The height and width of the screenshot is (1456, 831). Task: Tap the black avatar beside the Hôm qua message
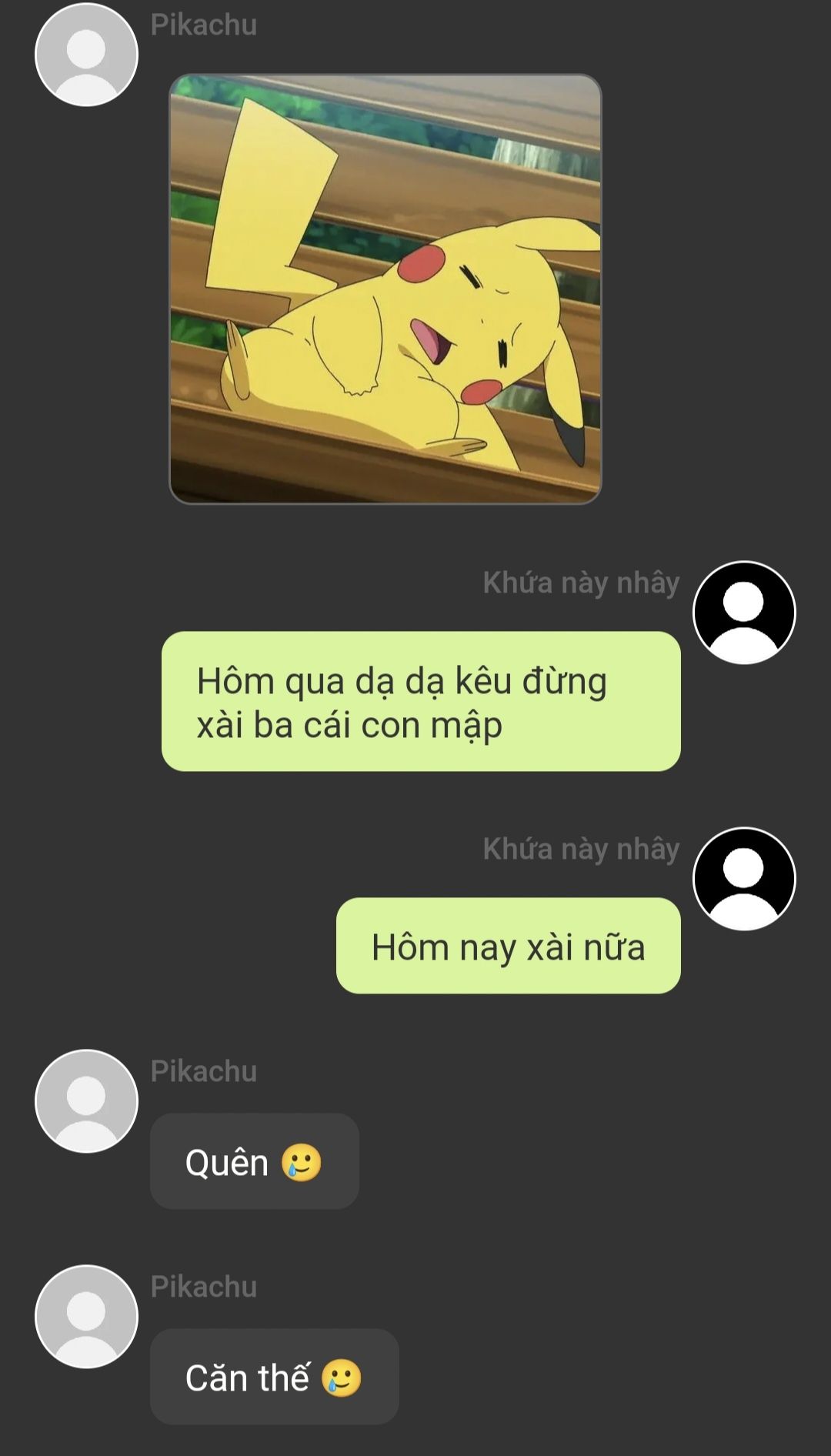744,613
